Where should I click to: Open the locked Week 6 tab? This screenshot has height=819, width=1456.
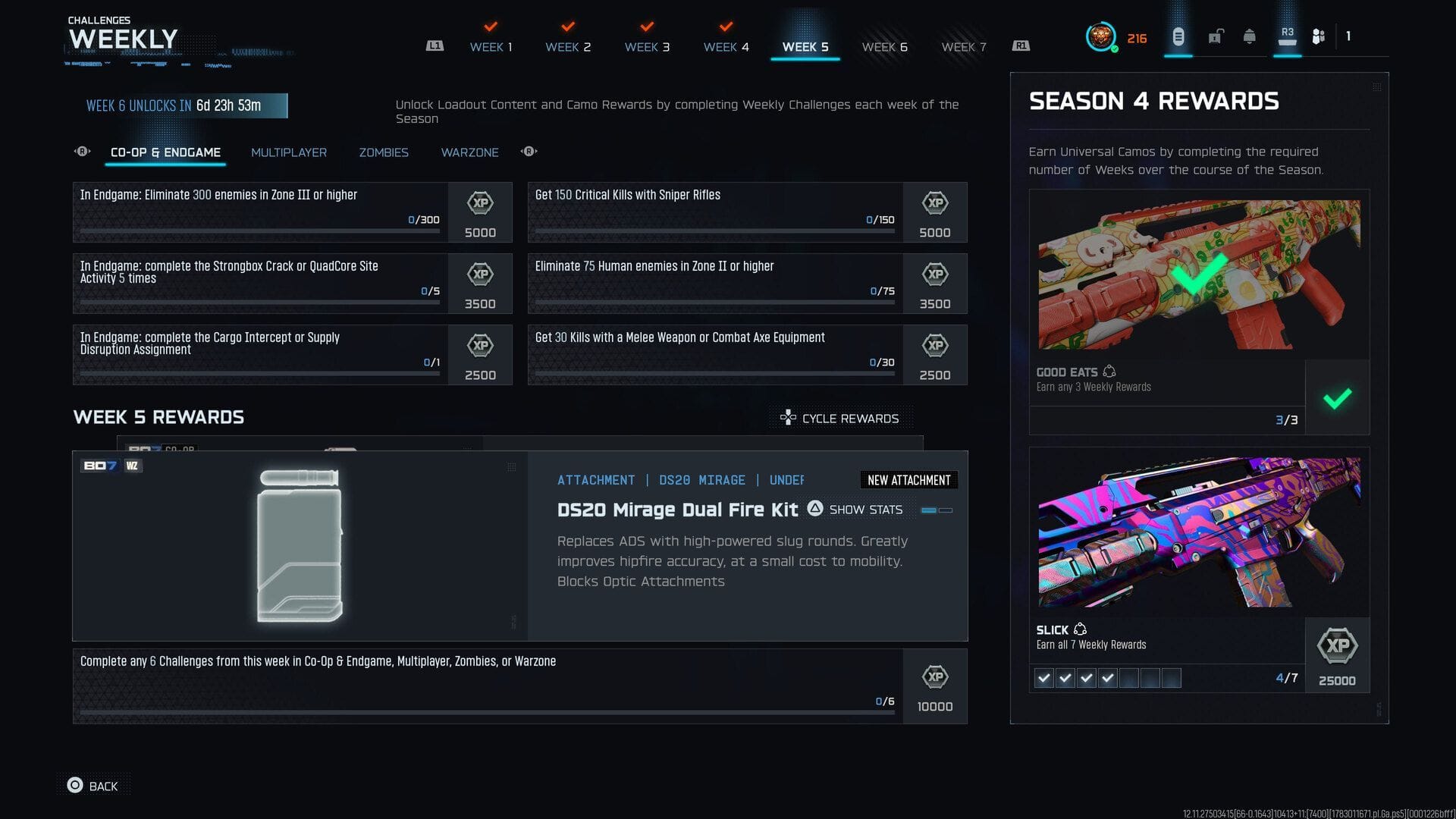pyautogui.click(x=884, y=47)
